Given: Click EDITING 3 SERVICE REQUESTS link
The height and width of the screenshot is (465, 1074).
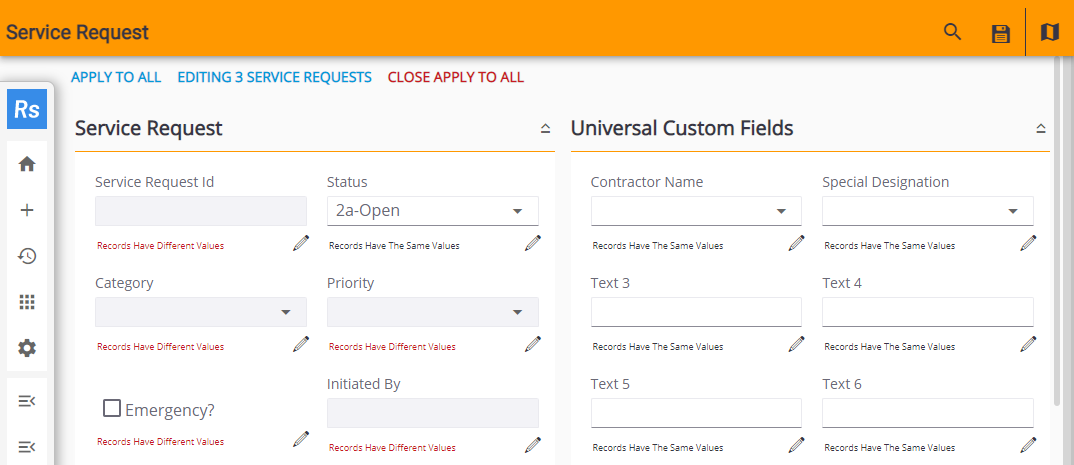Looking at the screenshot, I should tap(275, 77).
